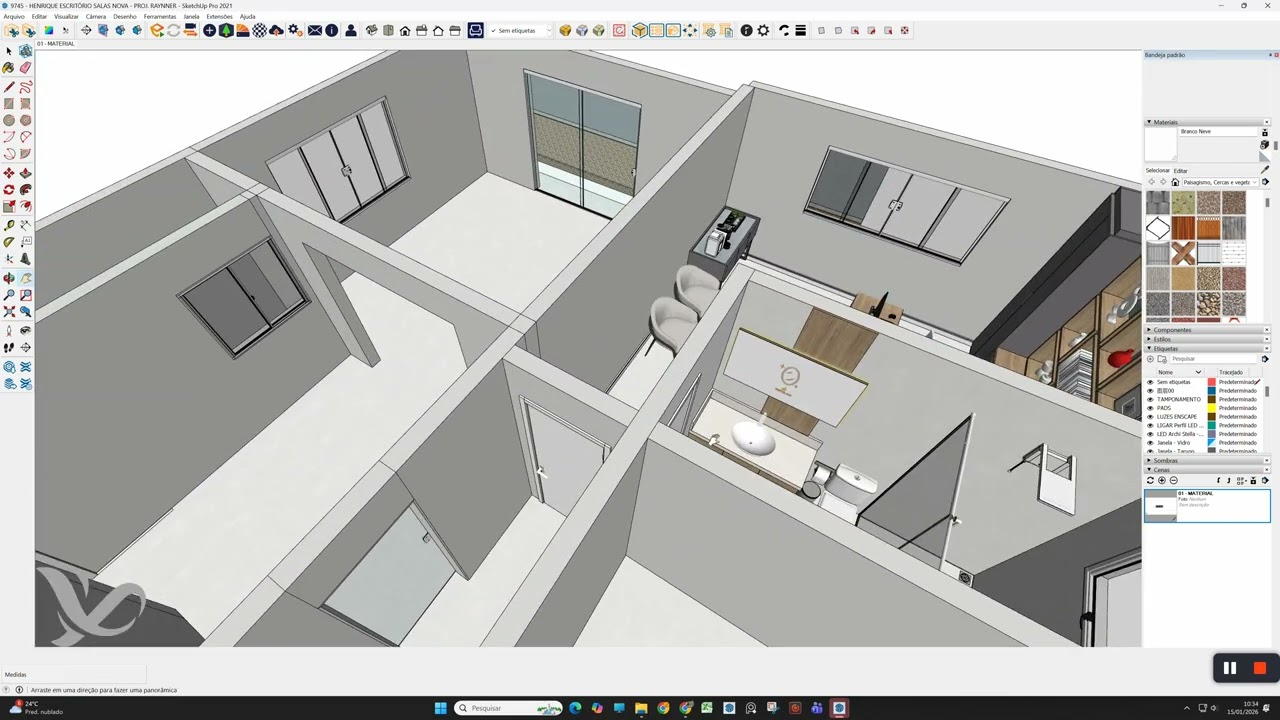This screenshot has height=720, width=1280.
Task: Open toolbar gear settings icon
Action: point(763,31)
